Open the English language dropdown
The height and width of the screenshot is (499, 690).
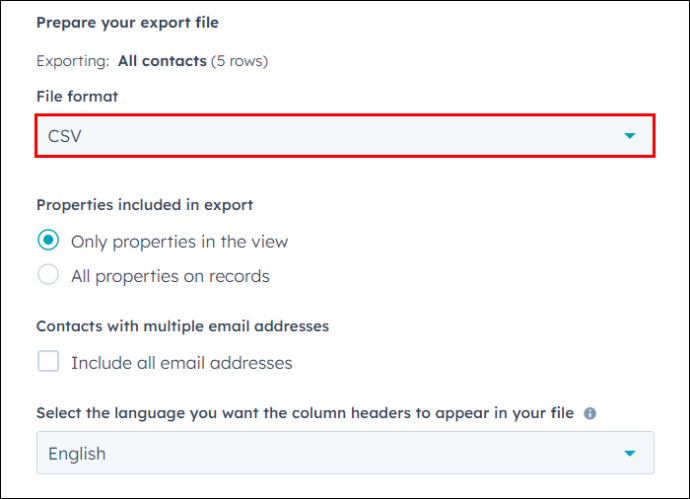tap(345, 453)
